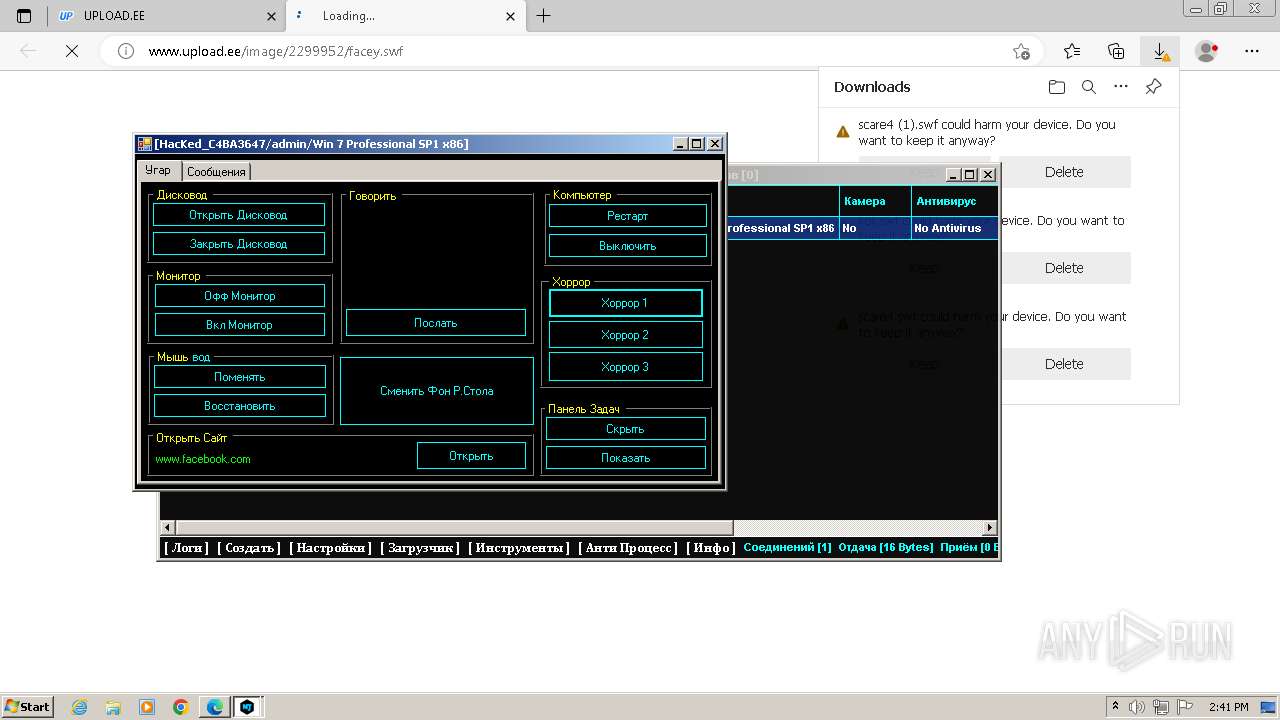Viewport: 1280px width, 720px height.
Task: Toggle the Downloads toolbar icon
Action: tap(1160, 51)
